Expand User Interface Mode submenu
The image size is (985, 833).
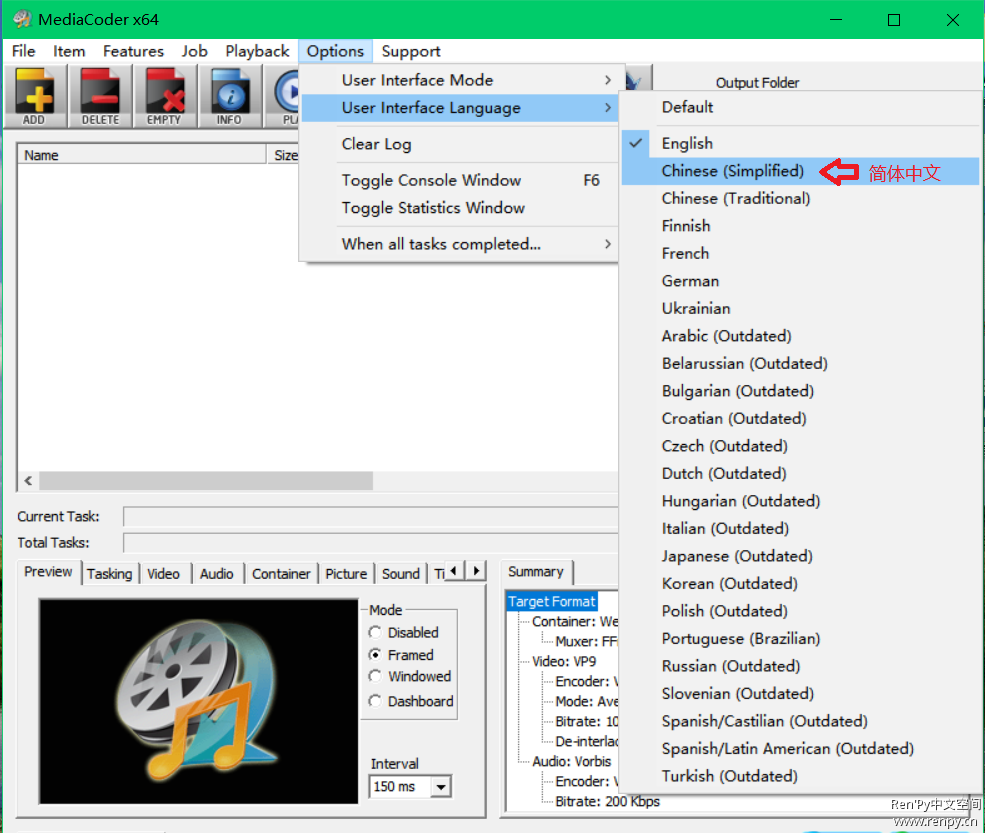pyautogui.click(x=460, y=80)
